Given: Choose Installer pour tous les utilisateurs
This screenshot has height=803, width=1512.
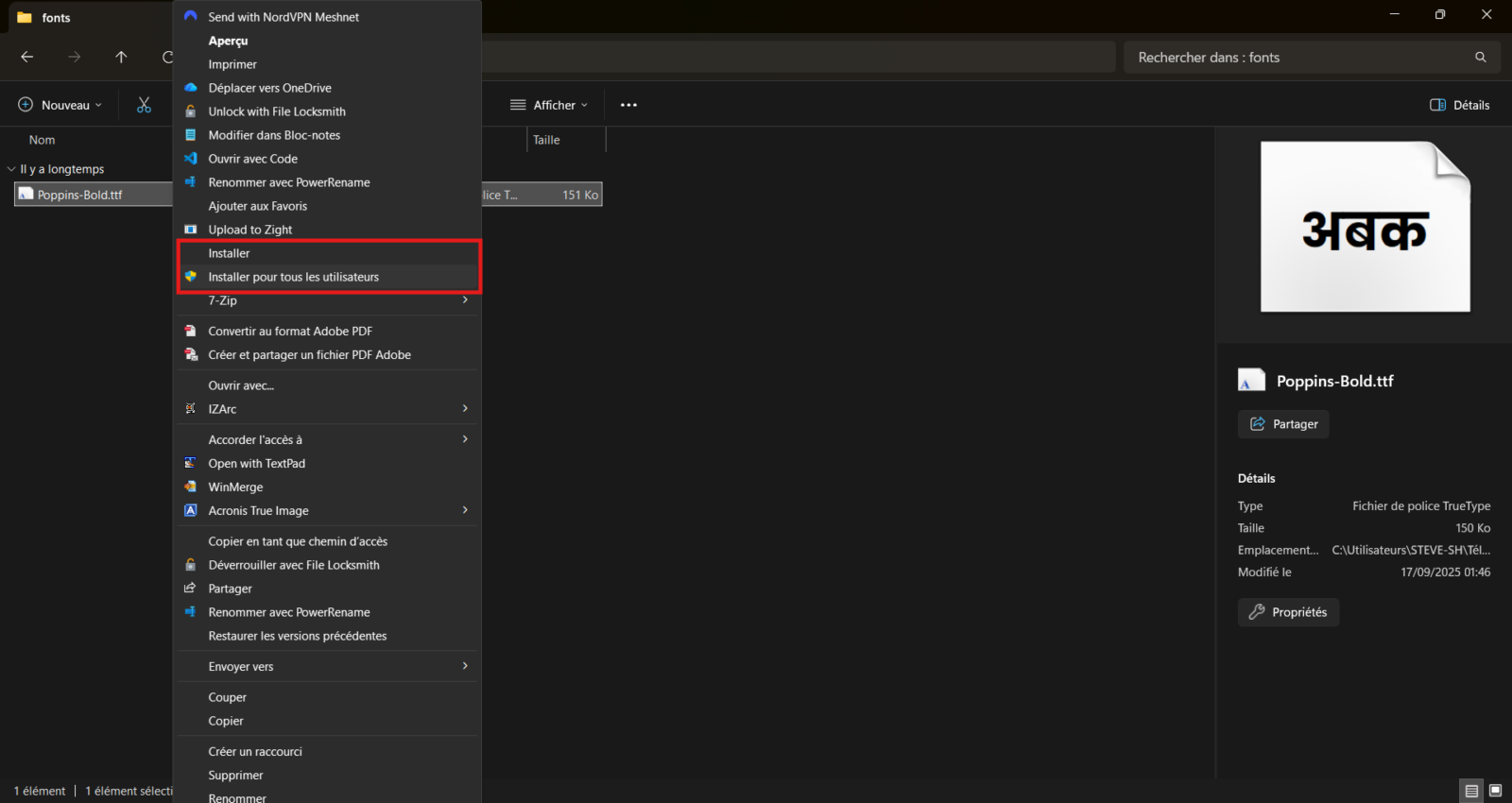Looking at the screenshot, I should click(x=327, y=277).
